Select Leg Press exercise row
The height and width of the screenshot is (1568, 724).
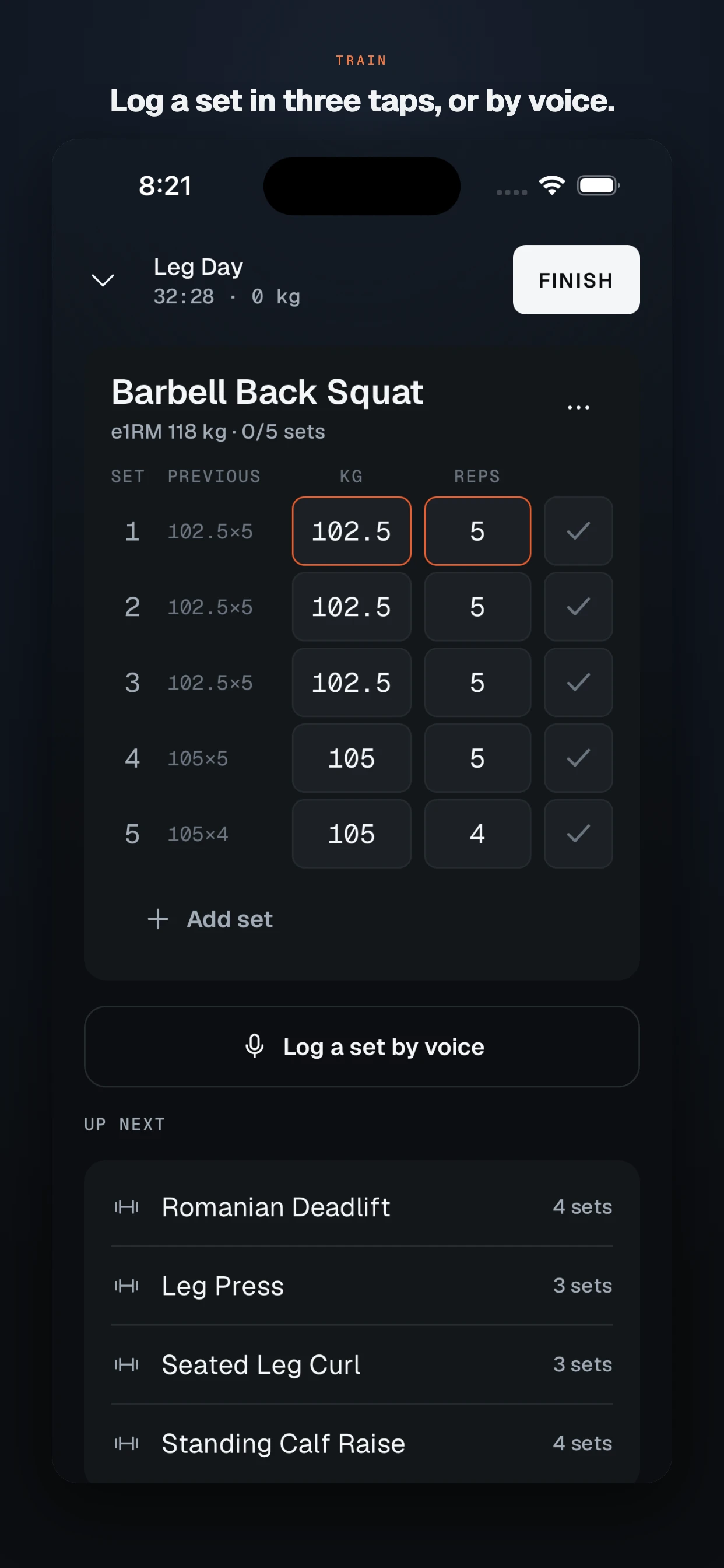point(362,1286)
